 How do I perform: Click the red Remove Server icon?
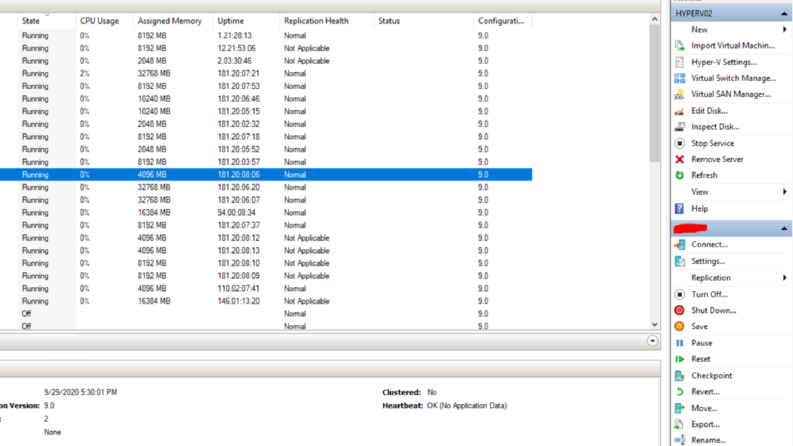click(x=680, y=159)
